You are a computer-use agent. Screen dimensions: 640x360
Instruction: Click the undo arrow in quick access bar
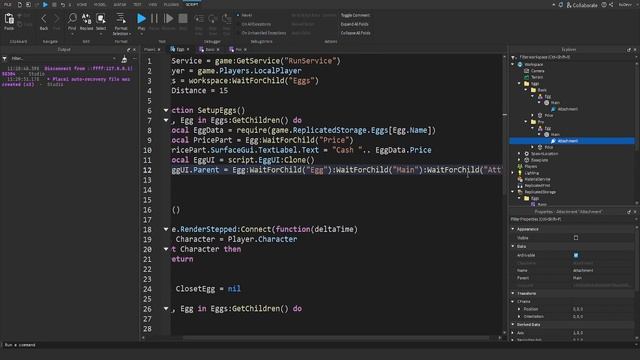[x=62, y=4]
